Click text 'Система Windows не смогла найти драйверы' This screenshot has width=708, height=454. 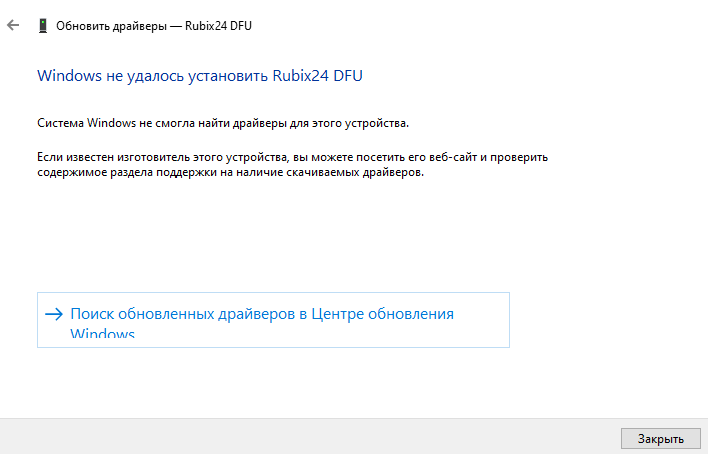click(x=162, y=123)
